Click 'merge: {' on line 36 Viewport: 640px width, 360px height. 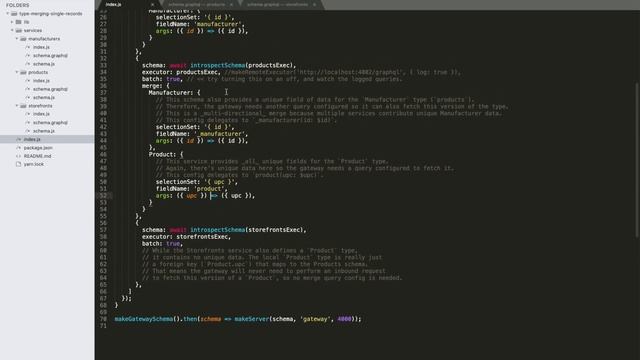coord(156,86)
